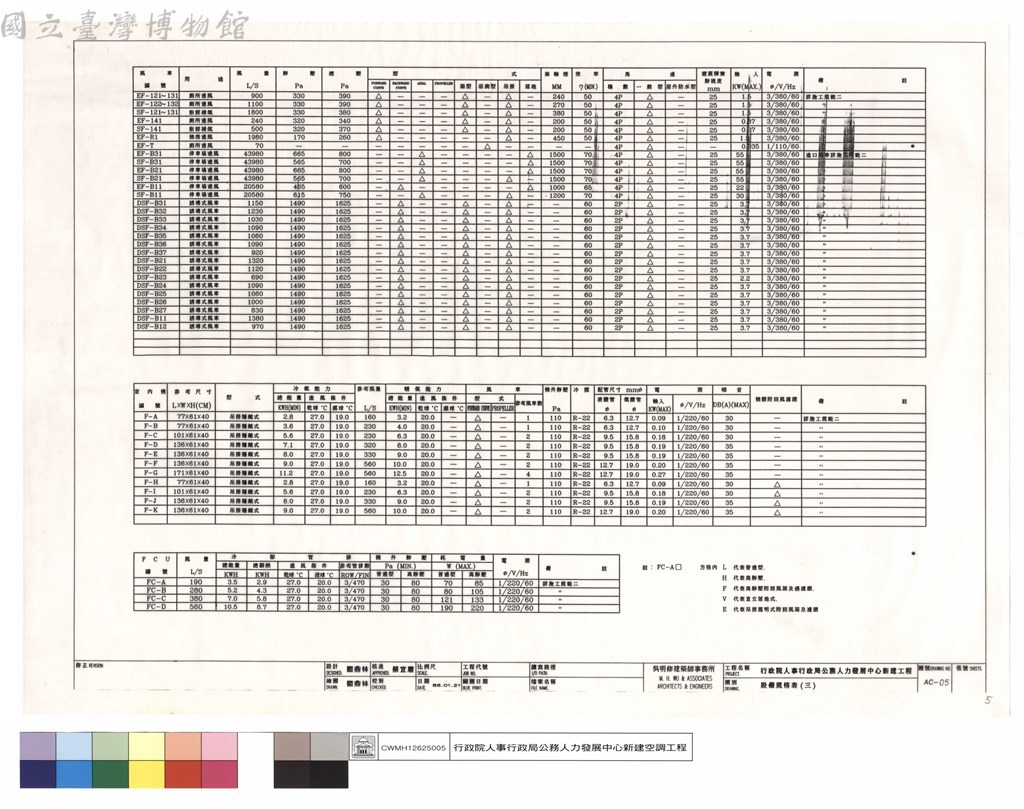
Task: Click the L/S airflow column header
Action: (x=252, y=86)
